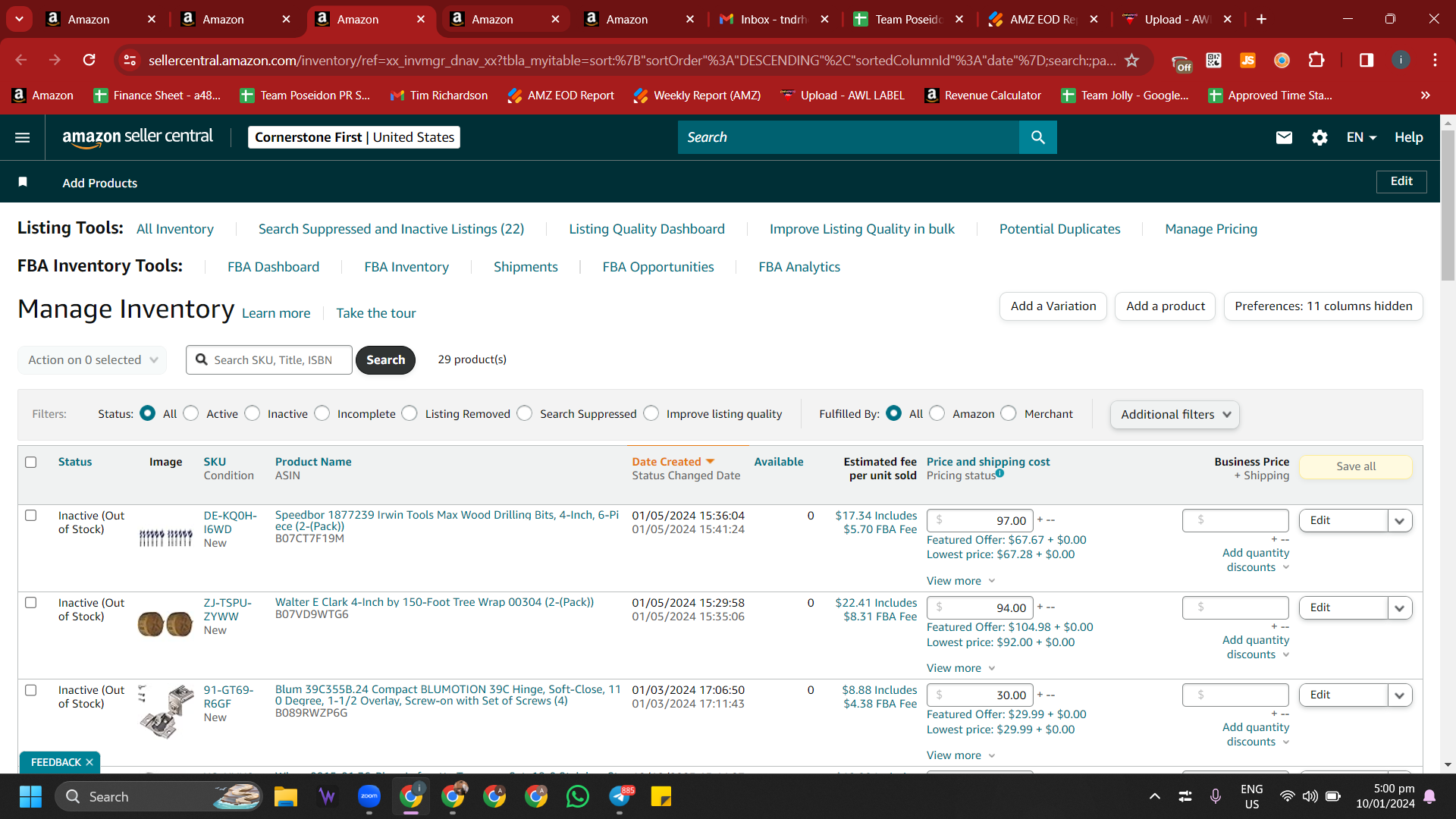The image size is (1456, 819).
Task: Open the messages envelope icon
Action: 1284,137
